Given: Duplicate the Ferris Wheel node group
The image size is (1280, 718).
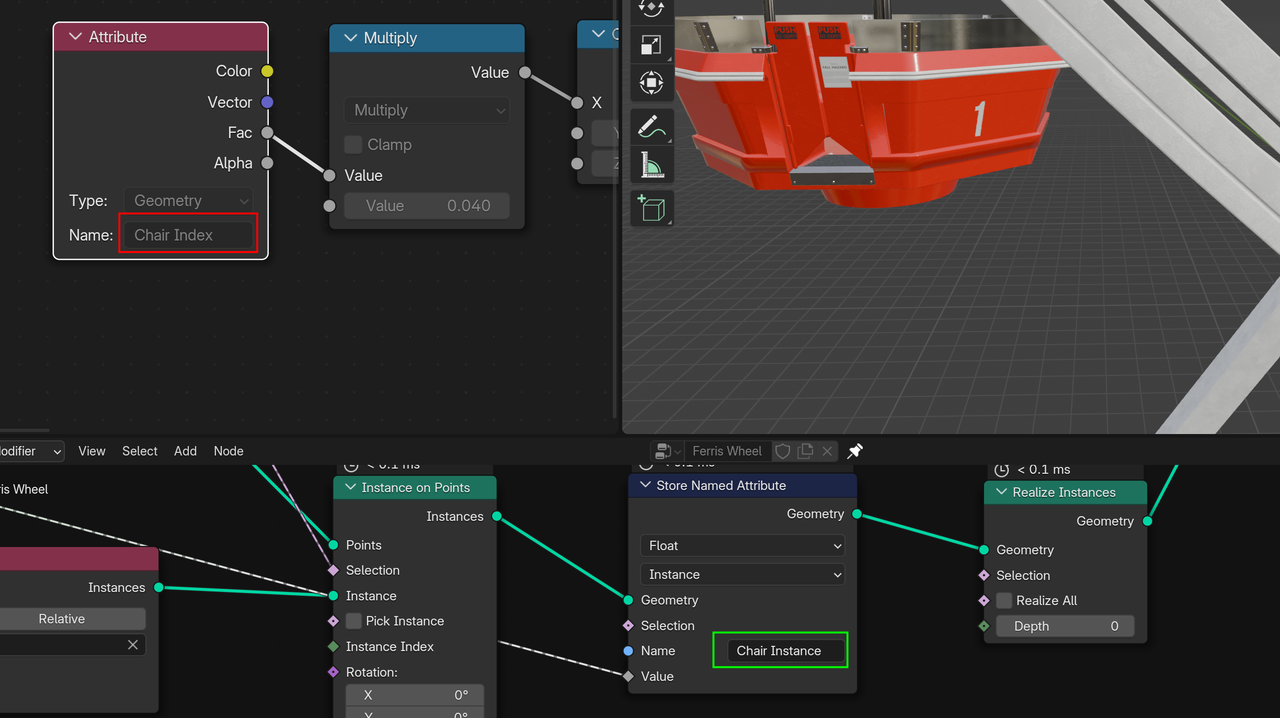Looking at the screenshot, I should point(805,451).
